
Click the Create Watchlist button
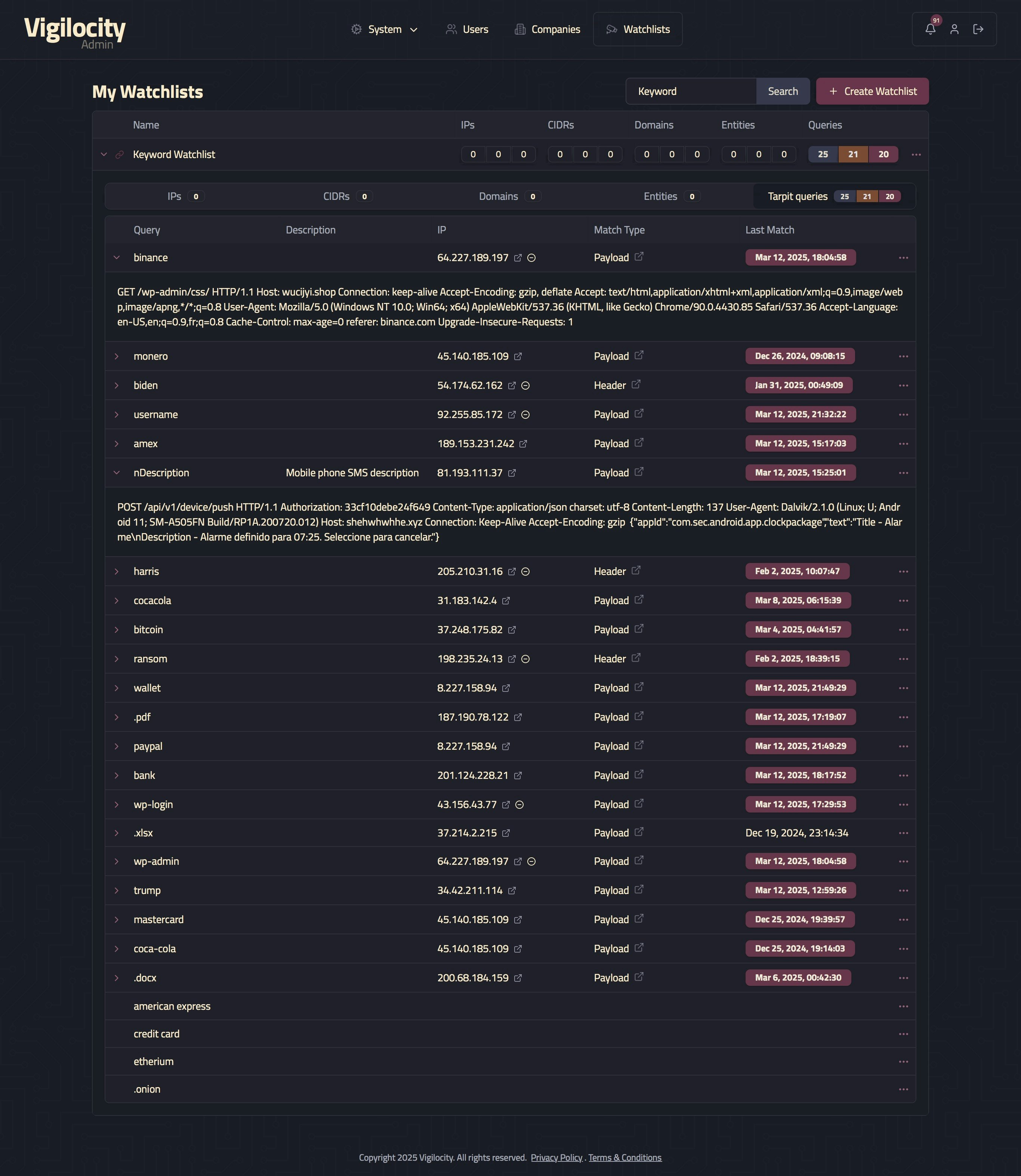pyautogui.click(x=872, y=91)
